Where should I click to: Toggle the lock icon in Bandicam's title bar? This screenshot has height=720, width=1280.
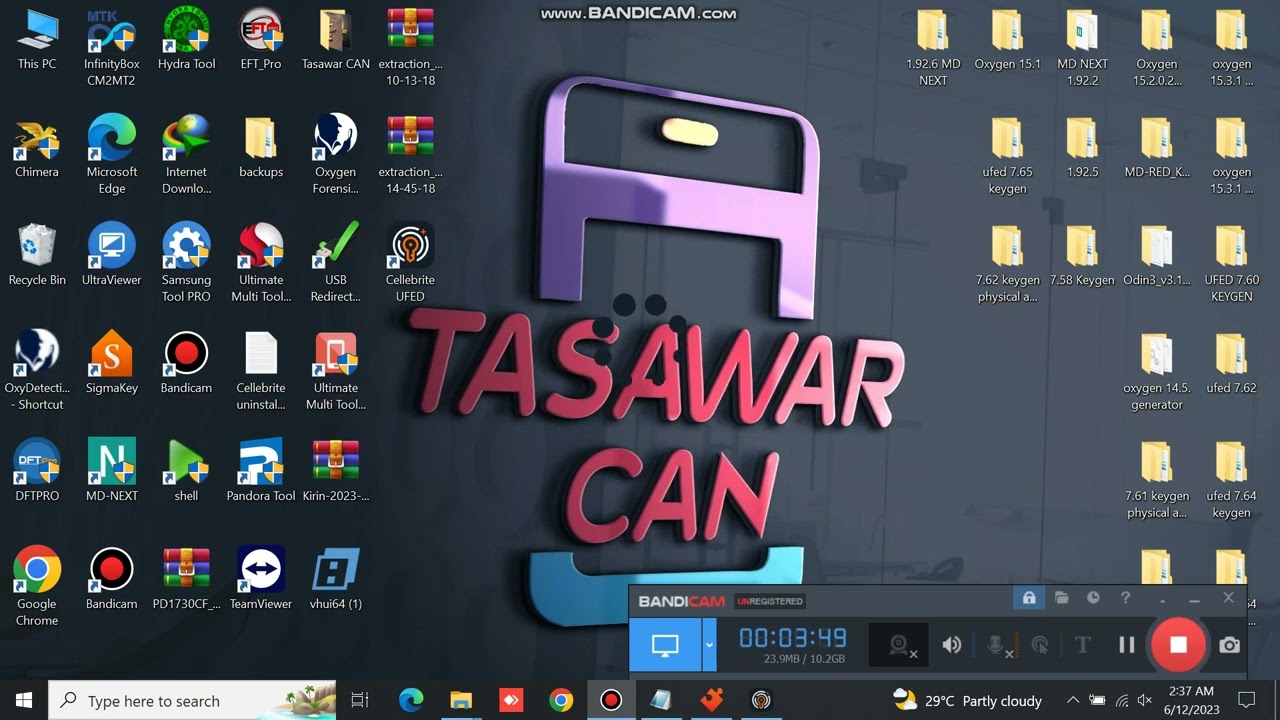coord(1028,598)
